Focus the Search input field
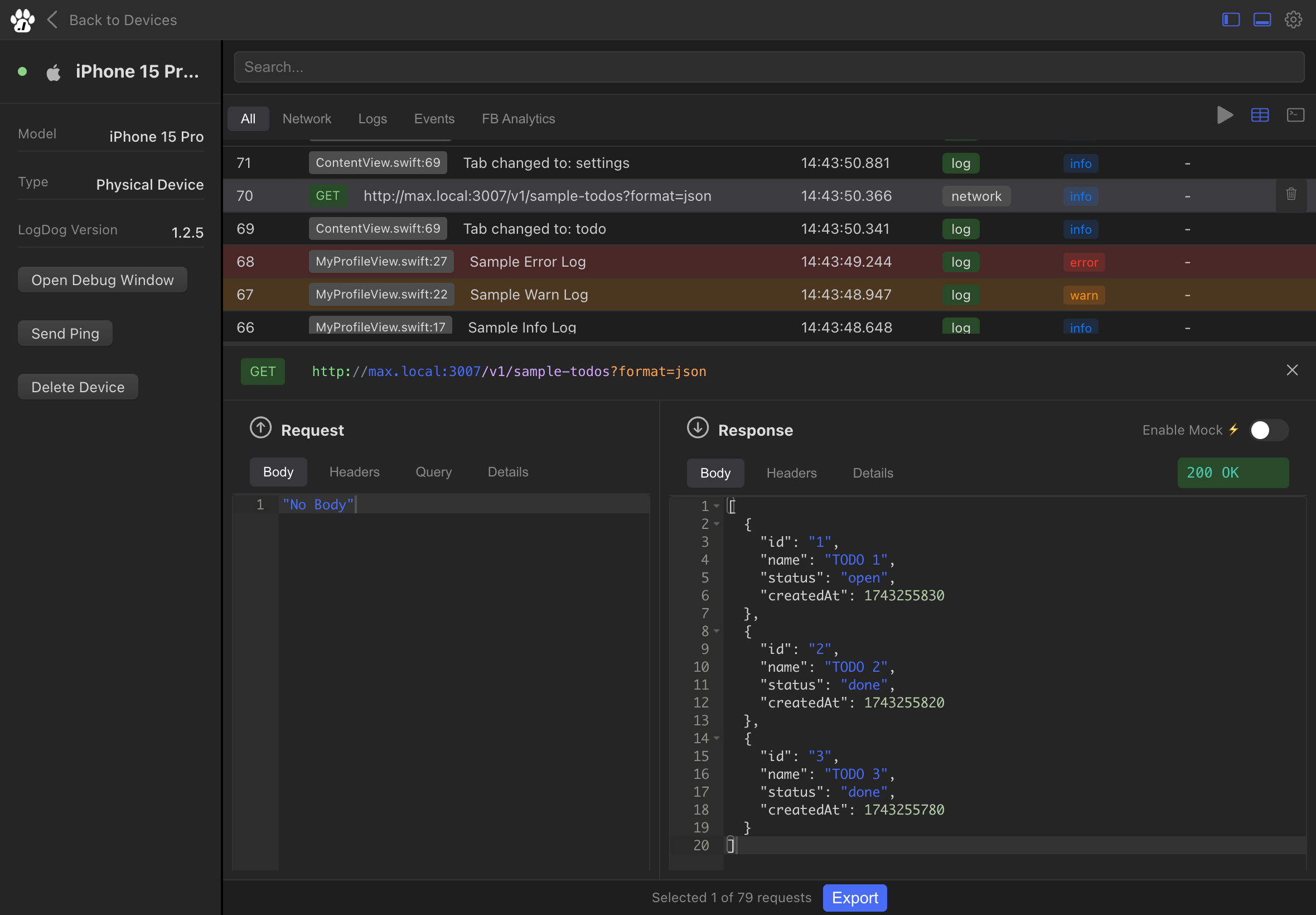 point(769,67)
